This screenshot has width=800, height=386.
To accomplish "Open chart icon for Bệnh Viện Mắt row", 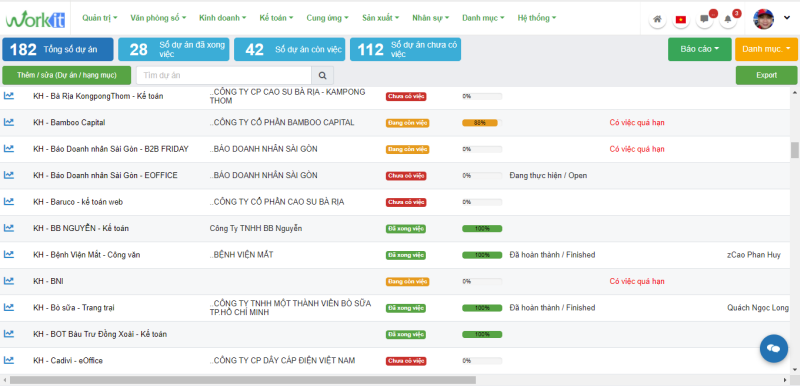I will point(9,254).
